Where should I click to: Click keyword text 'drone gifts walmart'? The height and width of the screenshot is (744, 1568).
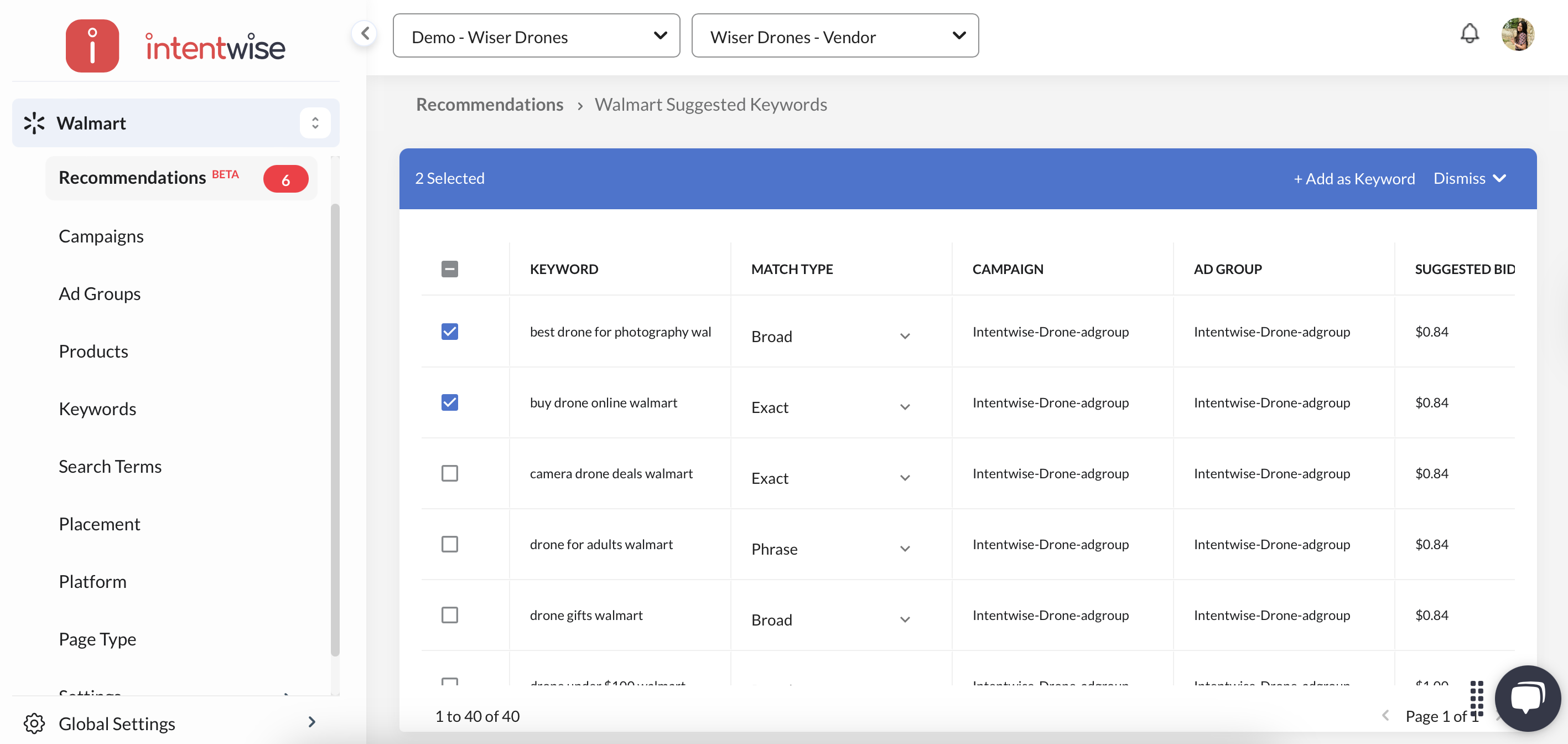coord(586,615)
